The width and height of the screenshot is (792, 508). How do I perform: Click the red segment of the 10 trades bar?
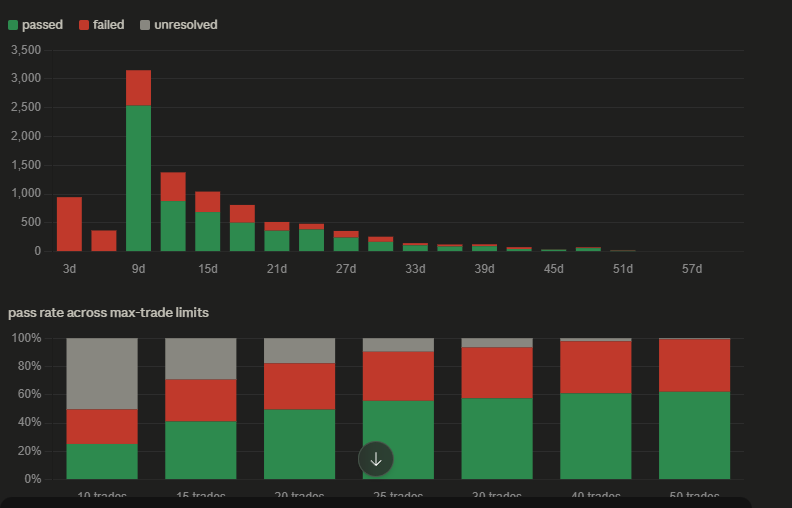coord(102,427)
